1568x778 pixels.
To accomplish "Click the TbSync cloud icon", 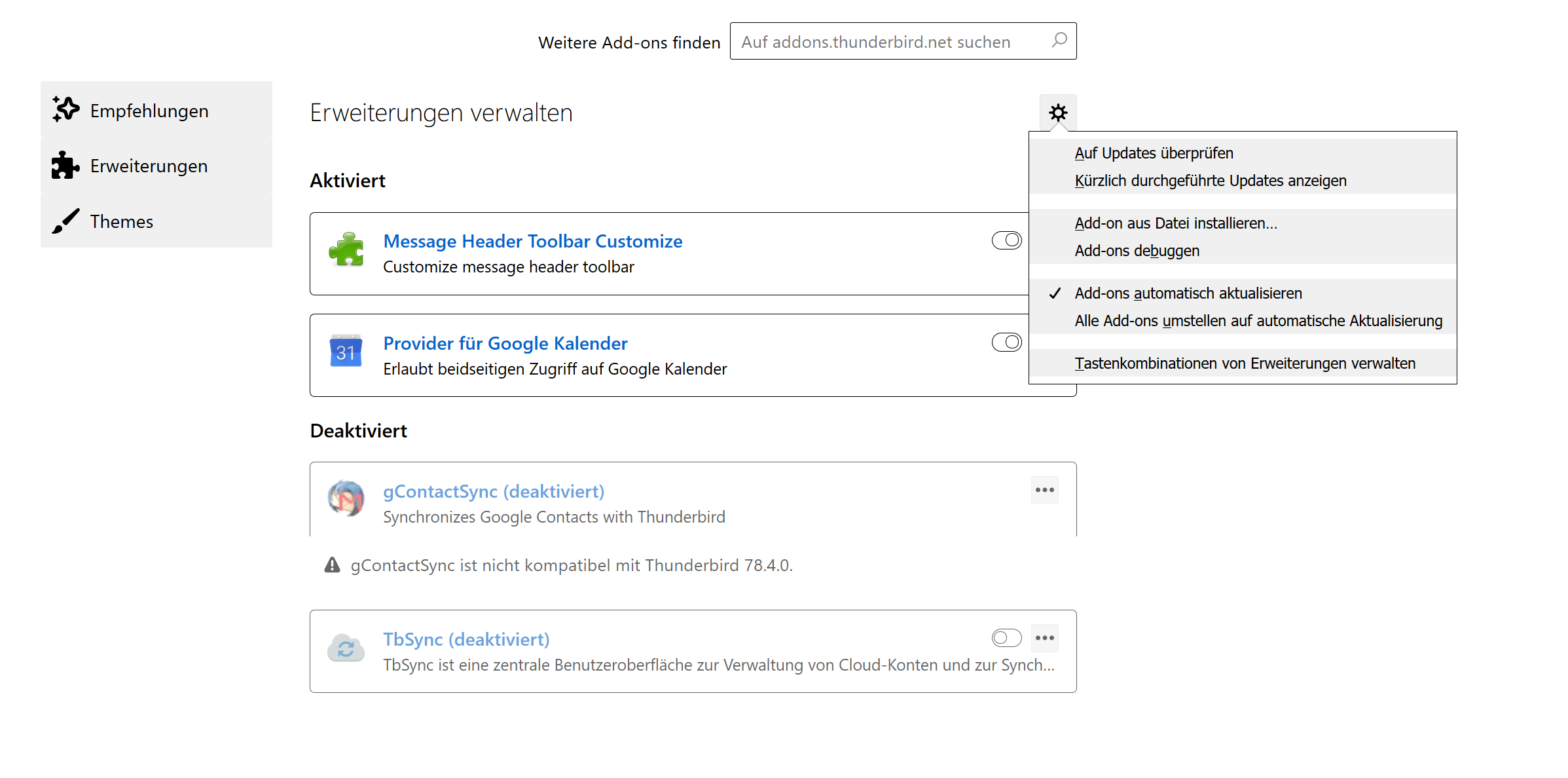I will click(346, 648).
